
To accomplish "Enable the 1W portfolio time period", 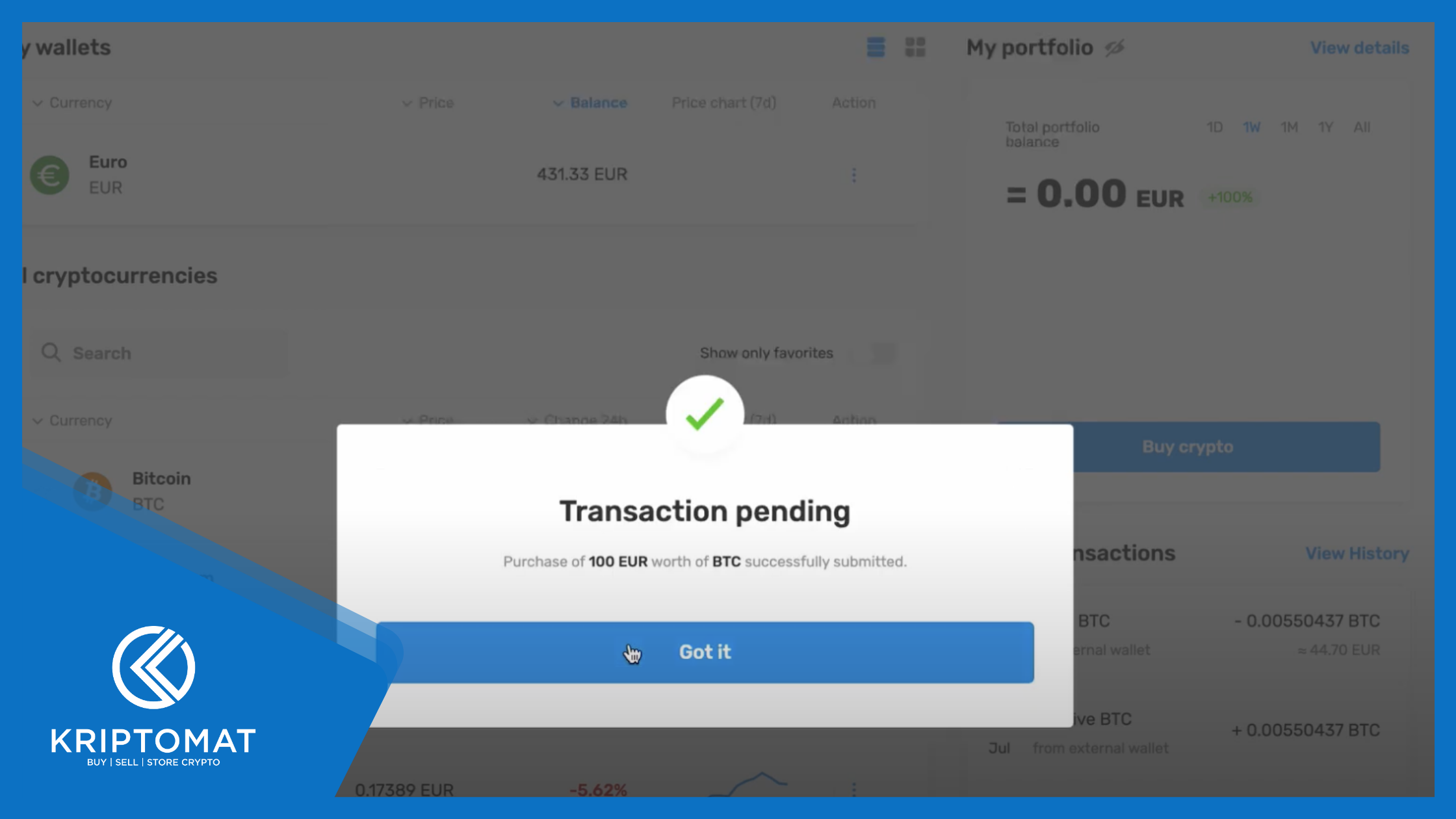I will pos(1252,126).
